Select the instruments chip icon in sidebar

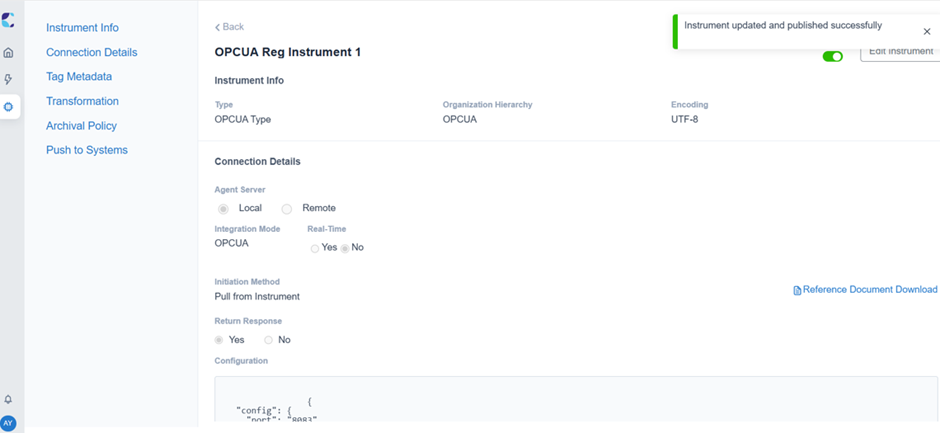tap(8, 107)
